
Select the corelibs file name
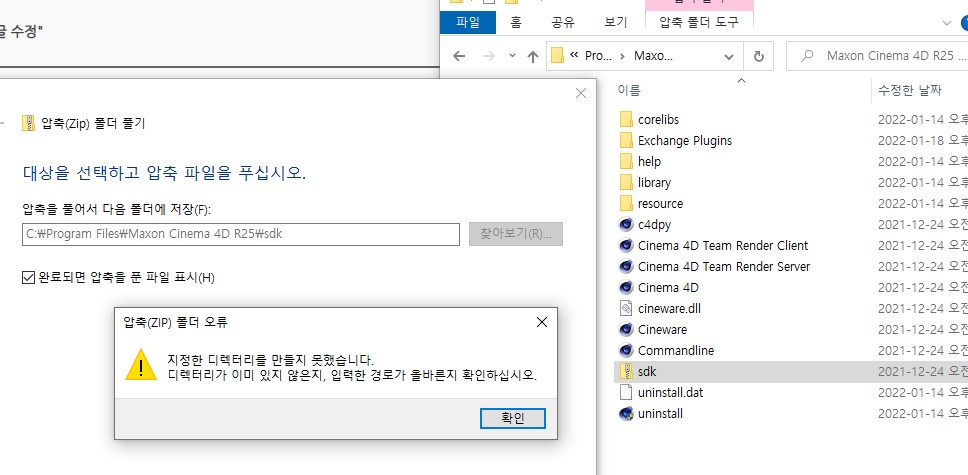658,119
